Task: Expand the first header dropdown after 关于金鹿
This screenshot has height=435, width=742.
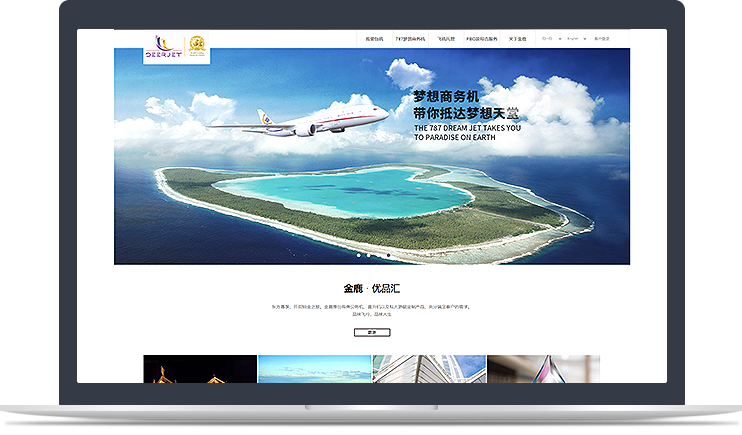Action: click(549, 39)
